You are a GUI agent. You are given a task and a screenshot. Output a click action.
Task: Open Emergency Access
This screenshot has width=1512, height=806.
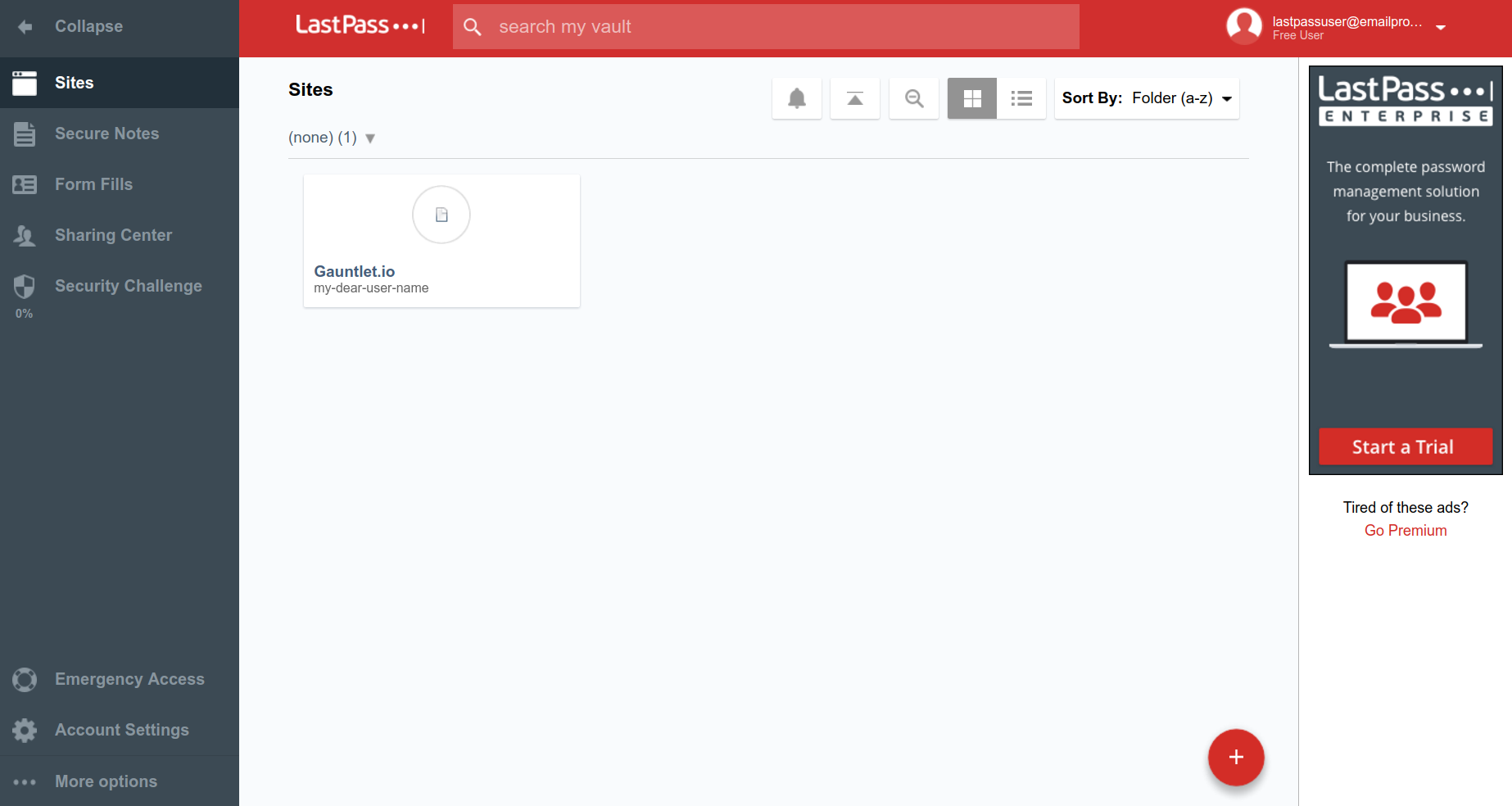[120, 679]
